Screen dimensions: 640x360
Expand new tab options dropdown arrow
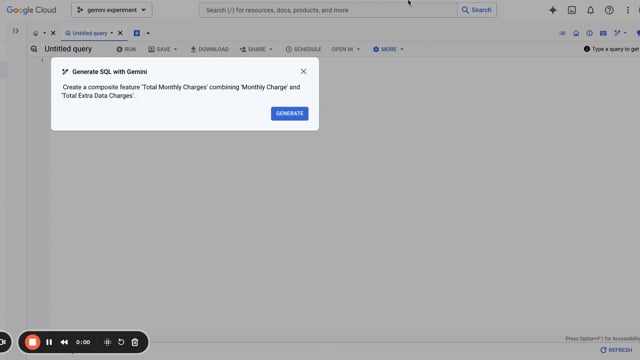point(148,33)
